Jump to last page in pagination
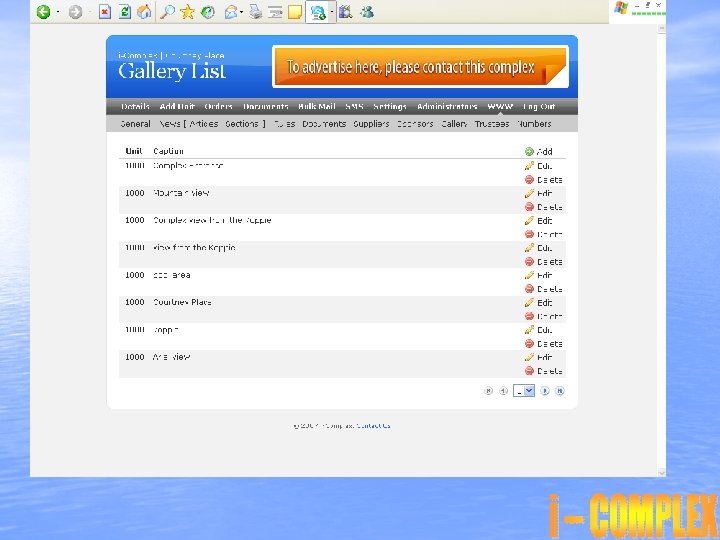The width and height of the screenshot is (720, 540). 559,391
